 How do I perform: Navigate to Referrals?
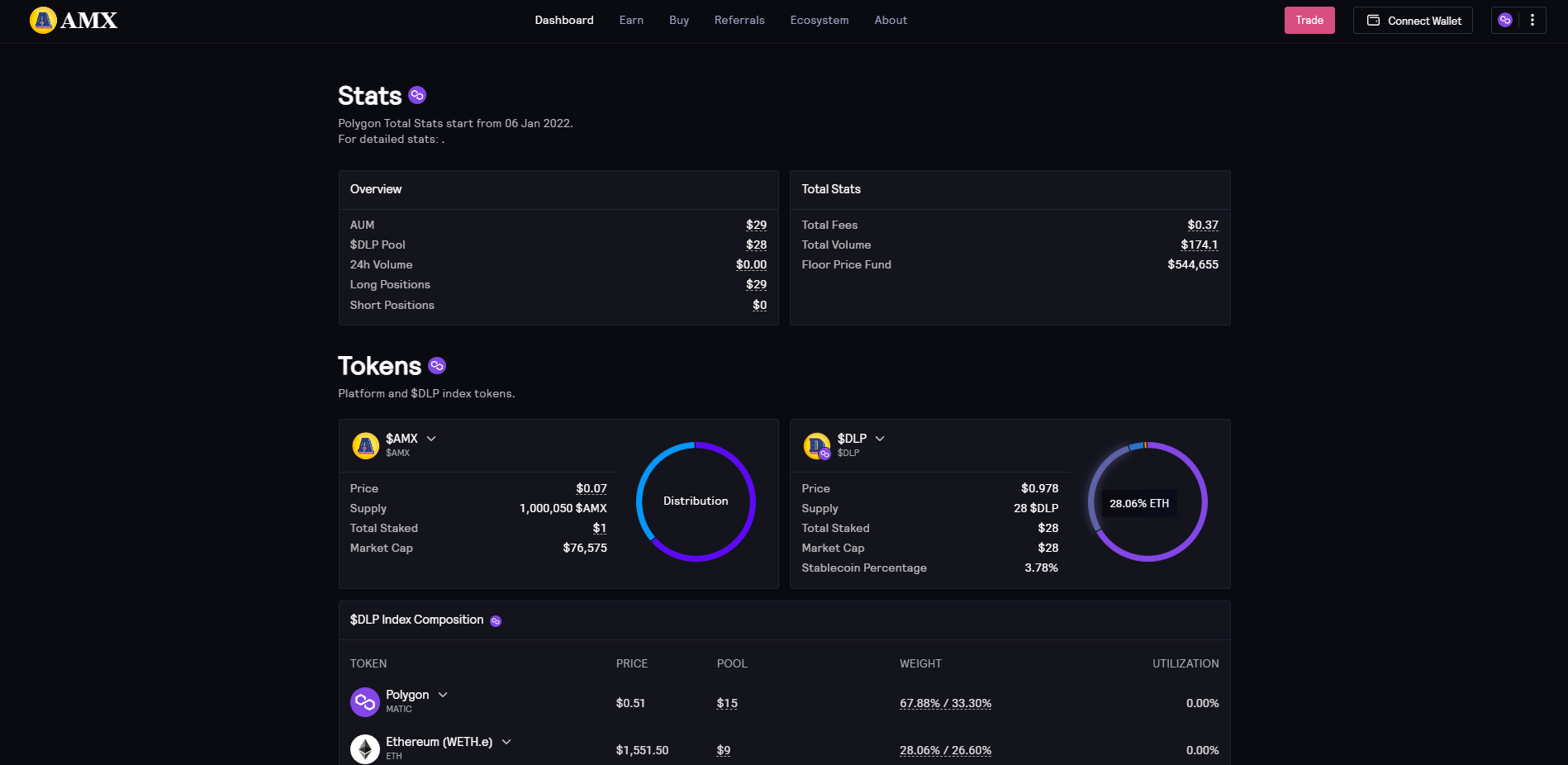(x=739, y=20)
